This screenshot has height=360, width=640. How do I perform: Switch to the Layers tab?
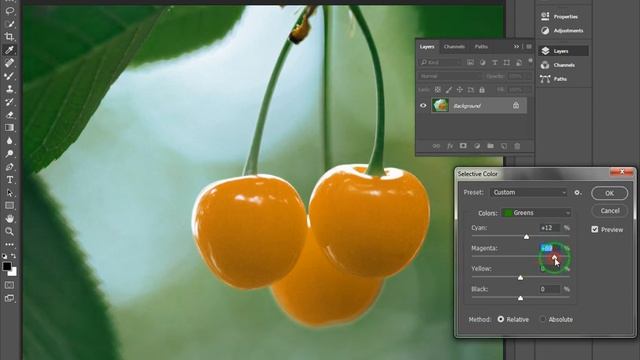(427, 47)
